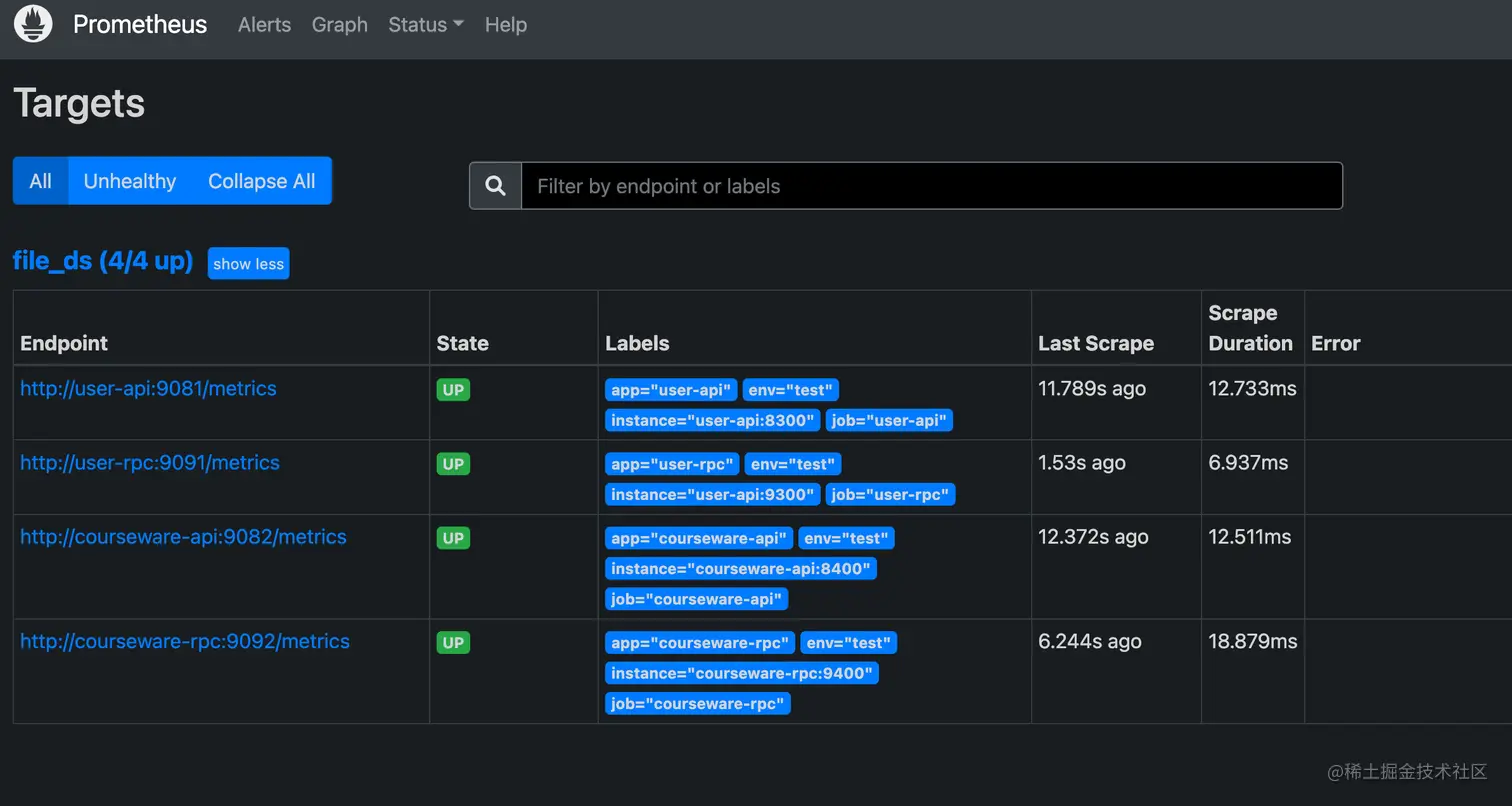Click UP badge in courseware-api:9082 row
Viewport: 1512px width, 806px height.
point(453,538)
